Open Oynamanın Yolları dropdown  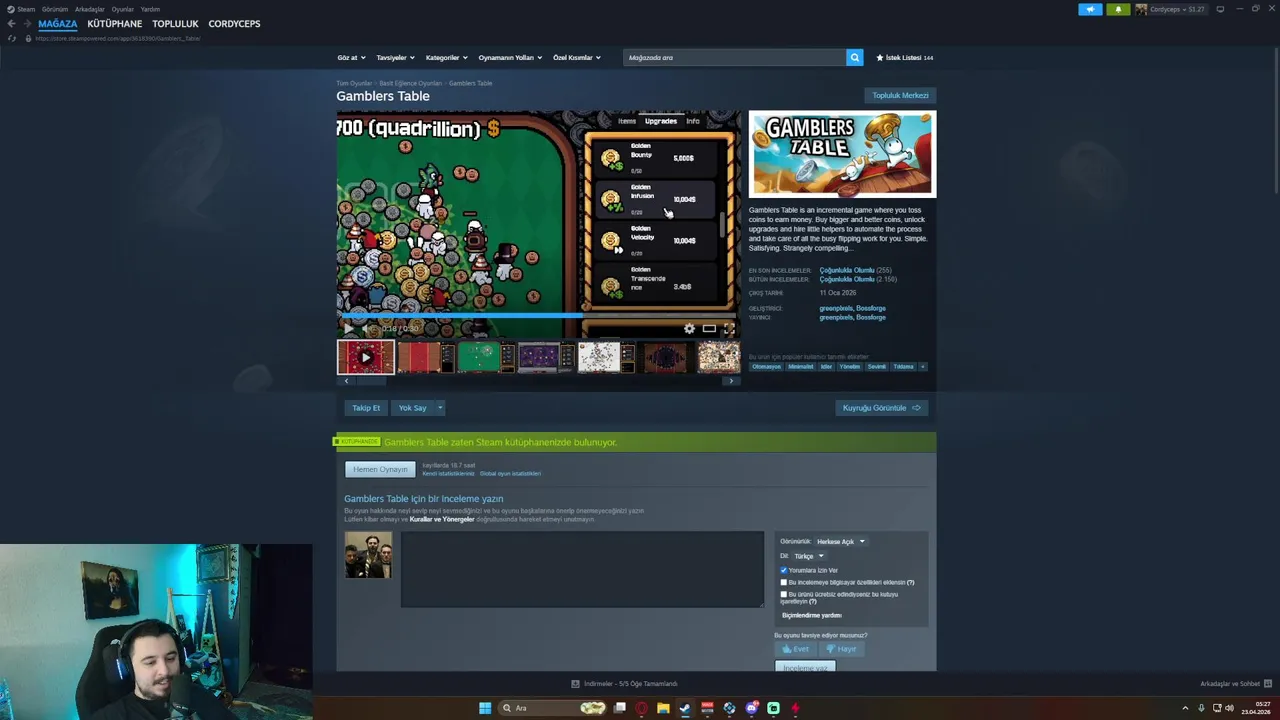(x=510, y=58)
